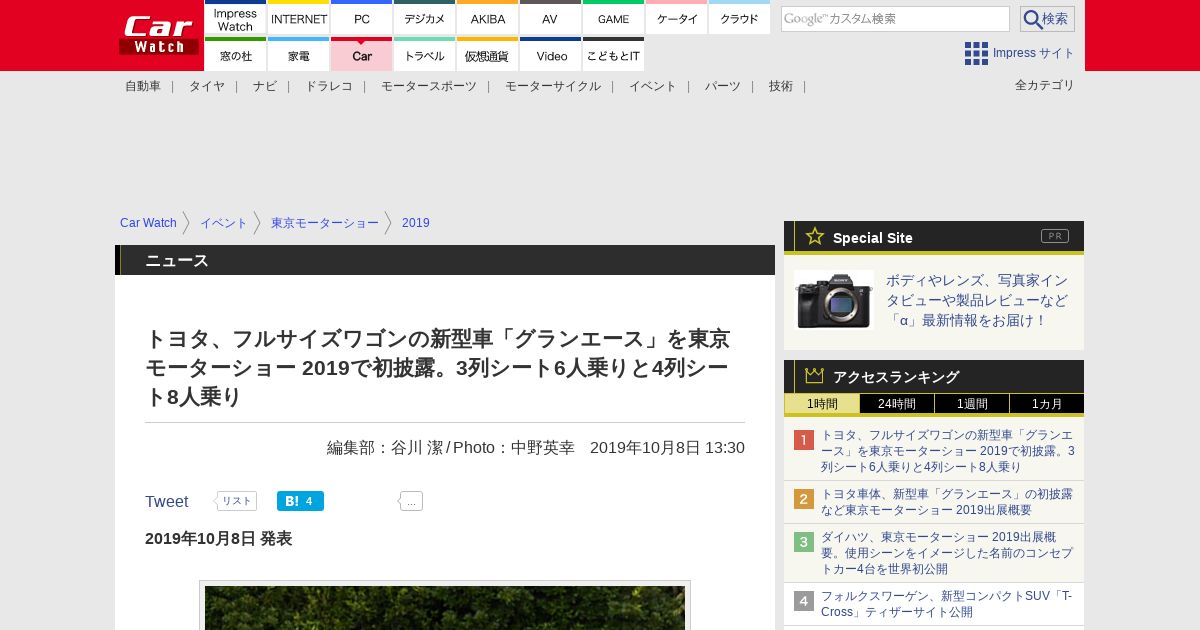Click the rank number 2 badge
The image size is (1200, 630).
804,499
